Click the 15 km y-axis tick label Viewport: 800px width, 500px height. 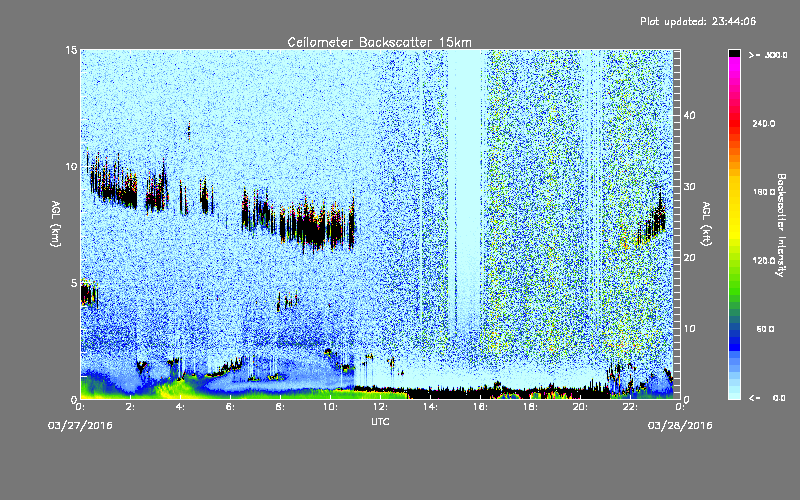[71, 50]
